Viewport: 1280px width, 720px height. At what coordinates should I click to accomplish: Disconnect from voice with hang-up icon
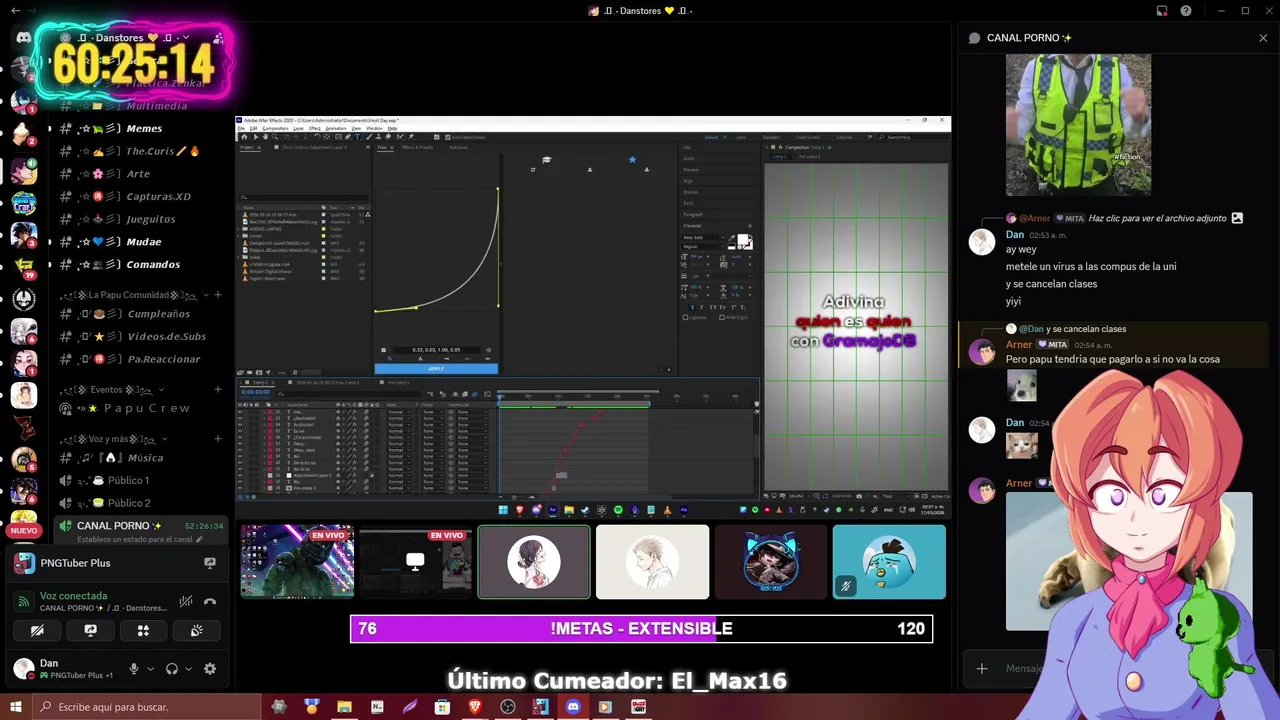(210, 602)
